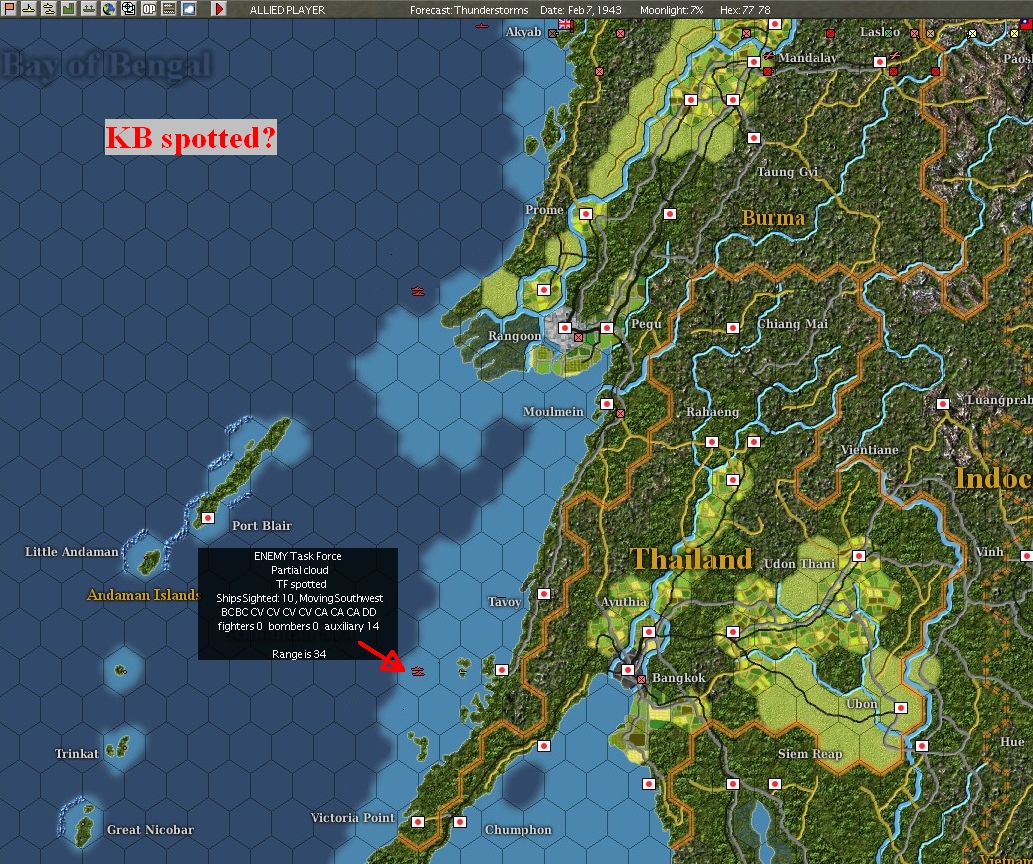
Task: Click the cloud weather toolbar icon
Action: coord(189,9)
